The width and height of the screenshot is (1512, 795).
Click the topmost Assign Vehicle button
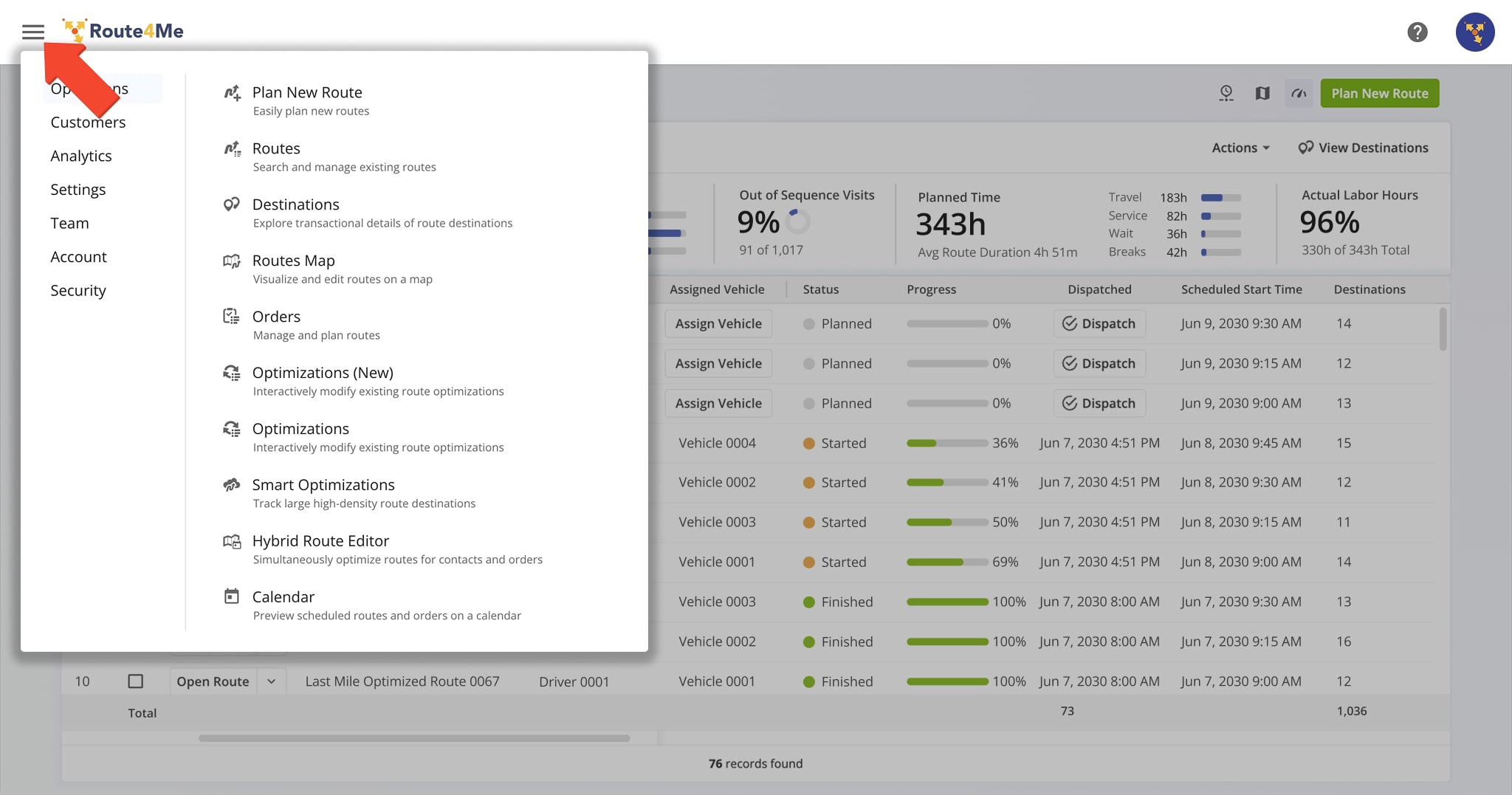pyautogui.click(x=718, y=323)
